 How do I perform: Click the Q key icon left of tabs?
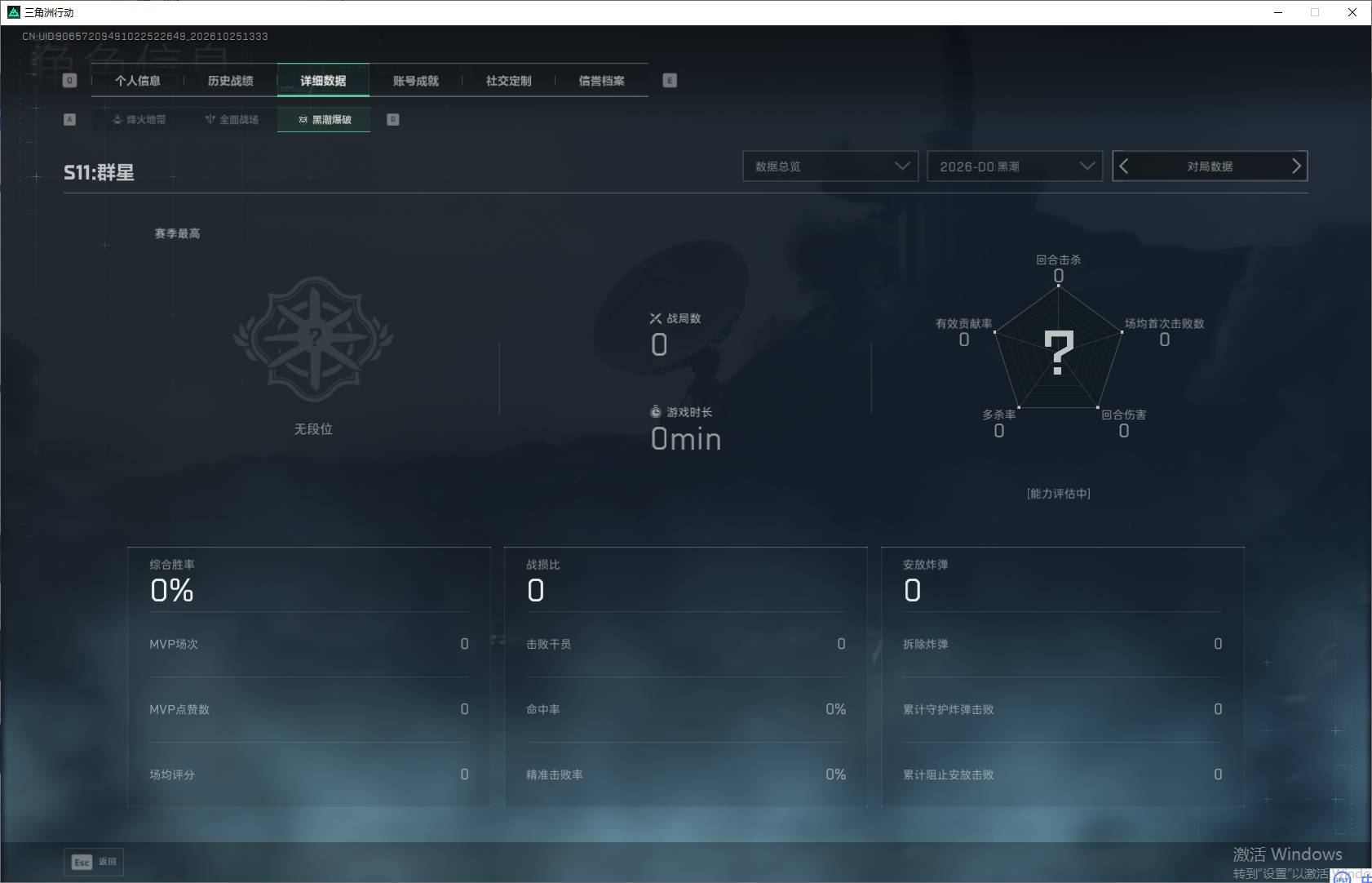point(70,81)
